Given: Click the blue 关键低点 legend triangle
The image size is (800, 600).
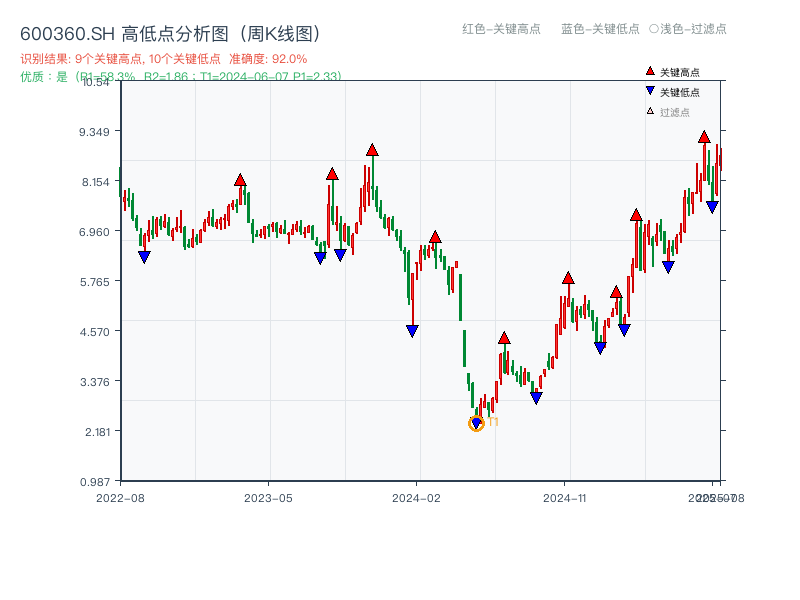Looking at the screenshot, I should 650,91.
